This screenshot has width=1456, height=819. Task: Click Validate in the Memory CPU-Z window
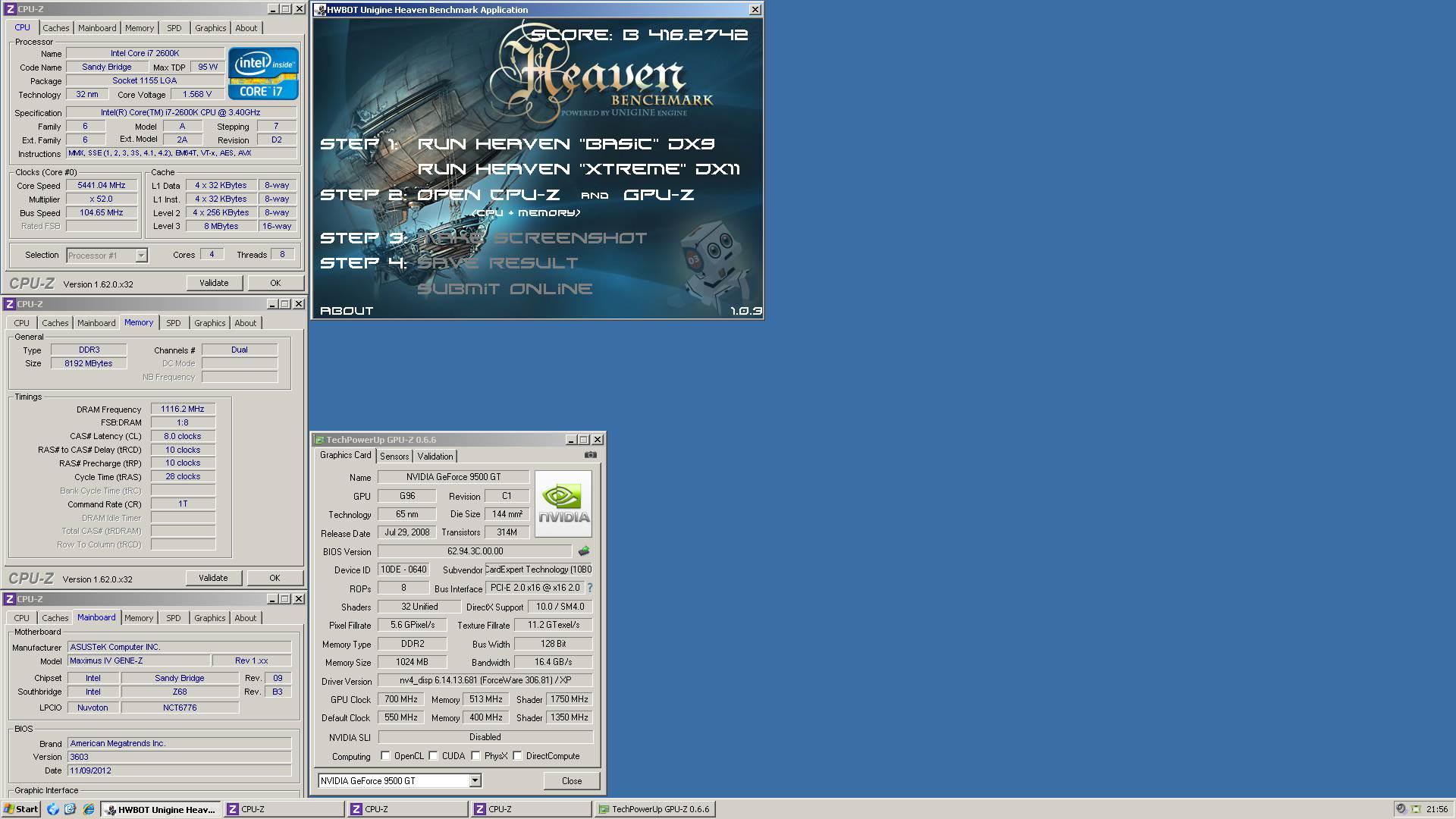(x=213, y=578)
